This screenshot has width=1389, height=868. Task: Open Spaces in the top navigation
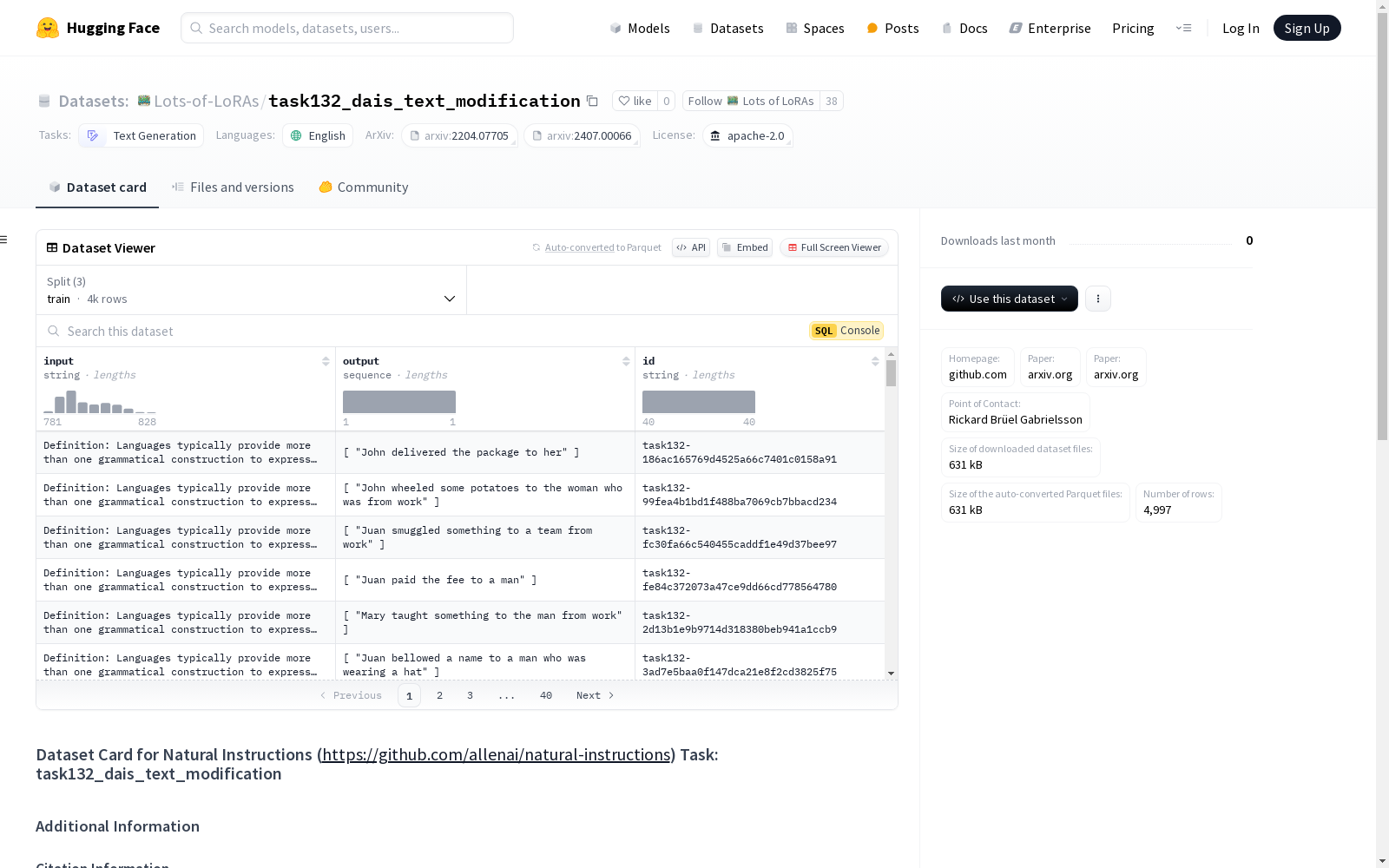coord(815,28)
